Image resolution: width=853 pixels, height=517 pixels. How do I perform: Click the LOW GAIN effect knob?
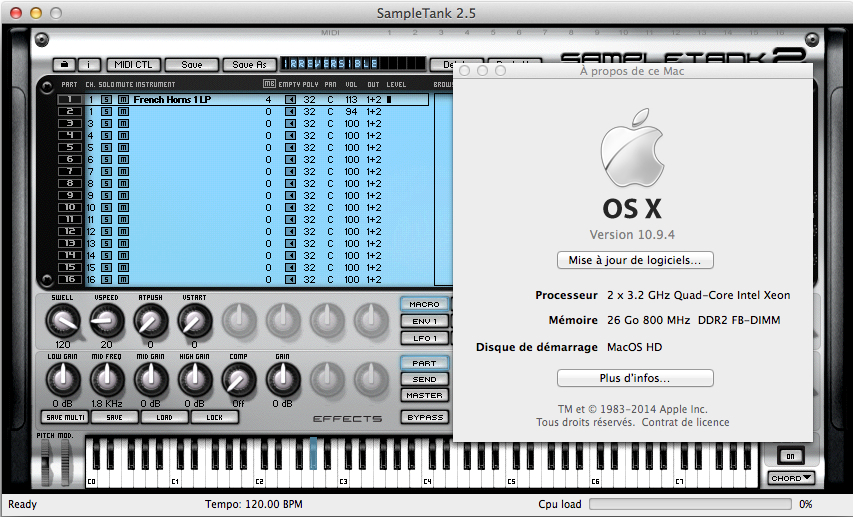63,380
